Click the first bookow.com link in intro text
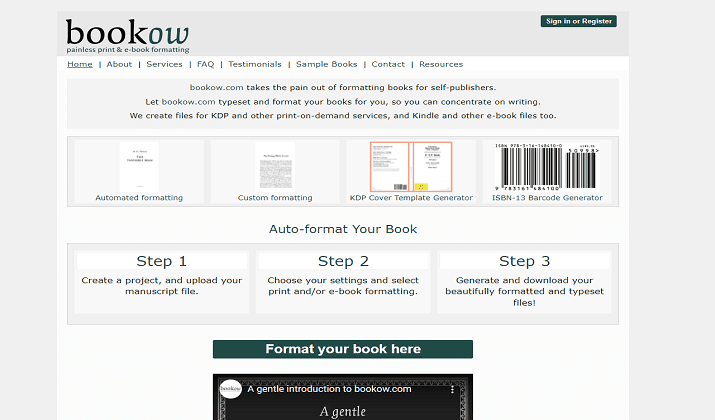This screenshot has height=420, width=715. (x=217, y=87)
